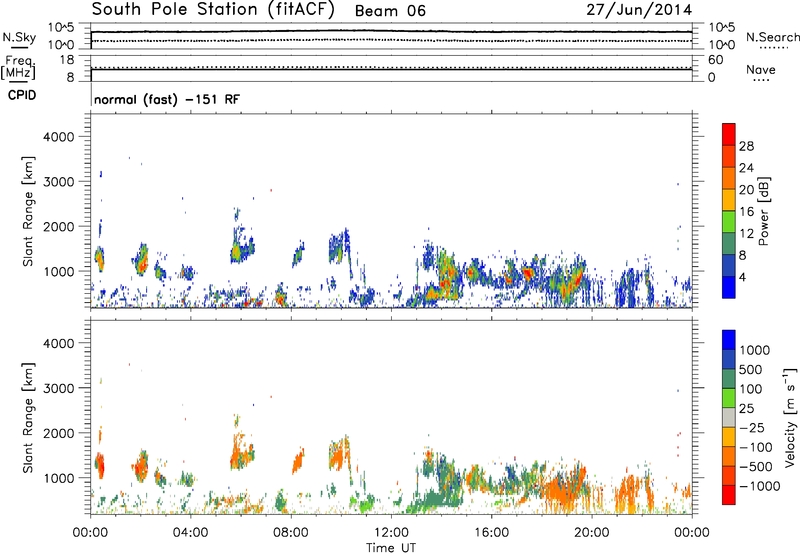Viewport: 800px width, 554px height.
Task: Click the '20:00' time tick label
Action: tap(591, 533)
